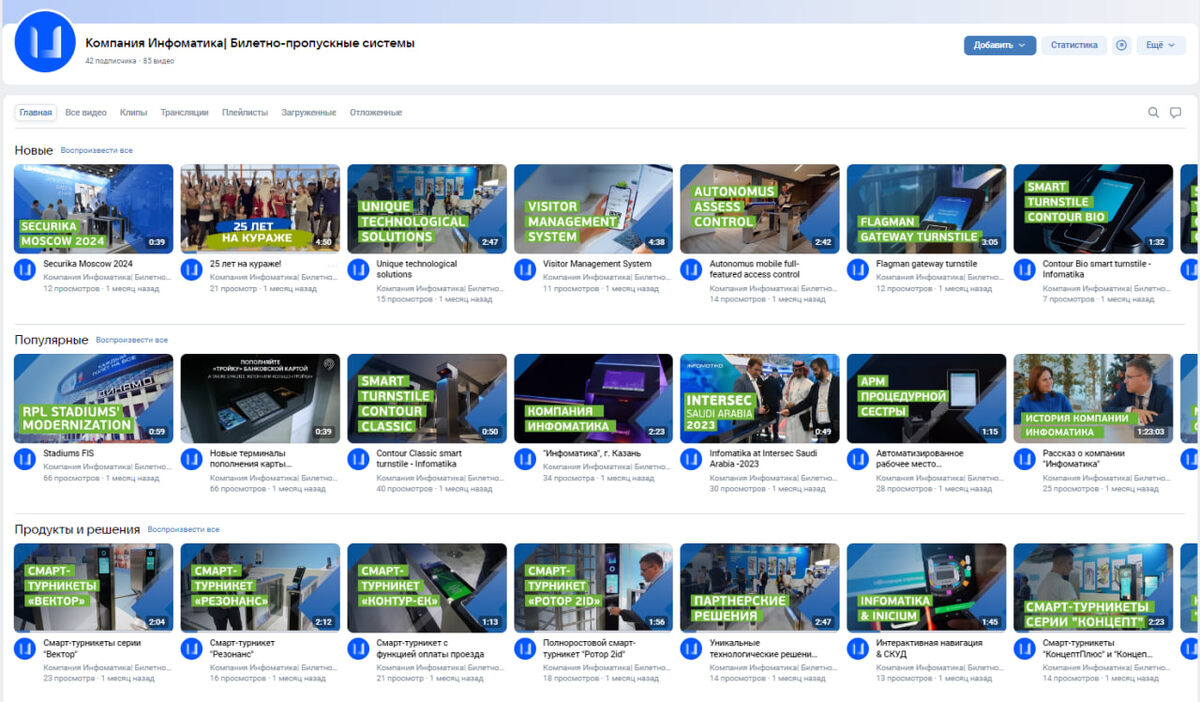Click the Продукты и решения section heading
This screenshot has width=1200, height=702.
pos(77,529)
